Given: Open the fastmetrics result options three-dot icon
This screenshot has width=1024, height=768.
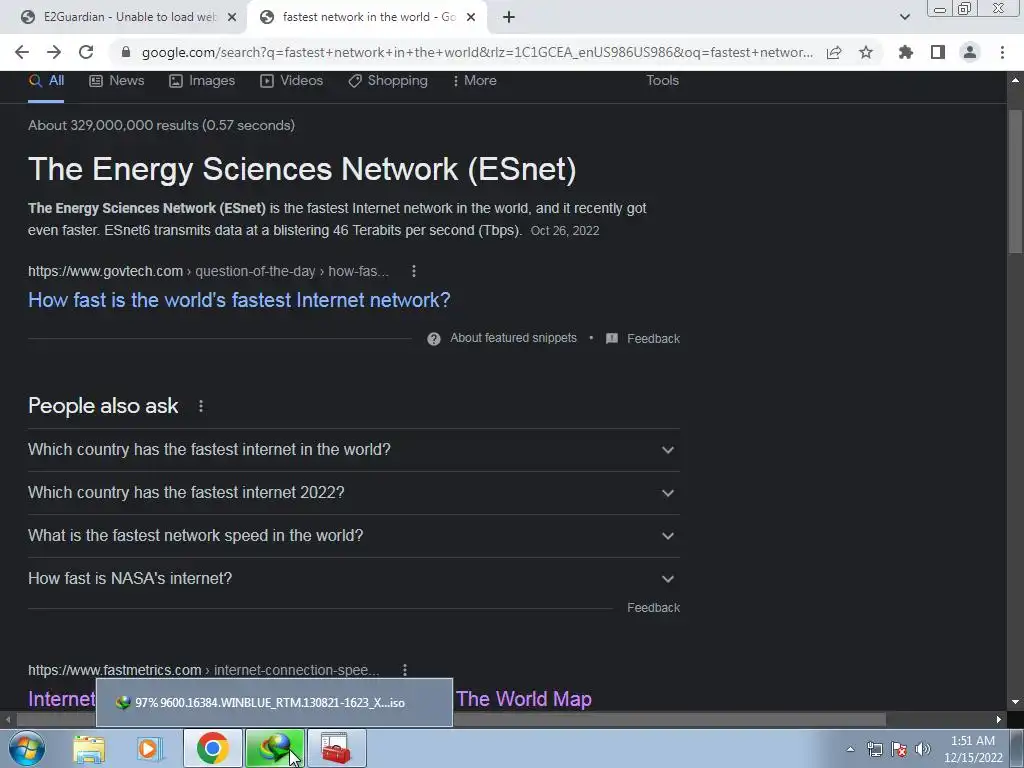Looking at the screenshot, I should [x=405, y=670].
